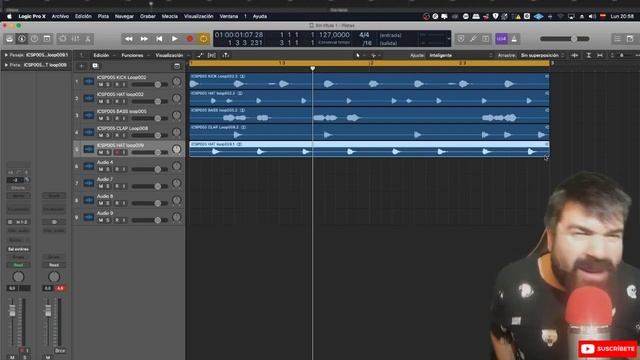Click the CLAP Loop008 track icon

click(x=89, y=132)
